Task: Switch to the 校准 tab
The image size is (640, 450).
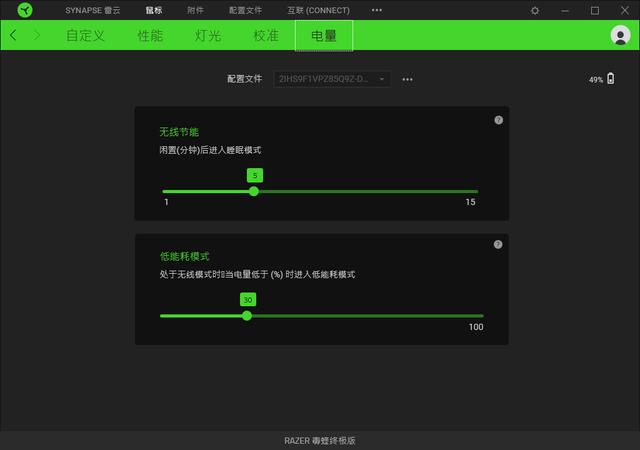Action: click(266, 36)
